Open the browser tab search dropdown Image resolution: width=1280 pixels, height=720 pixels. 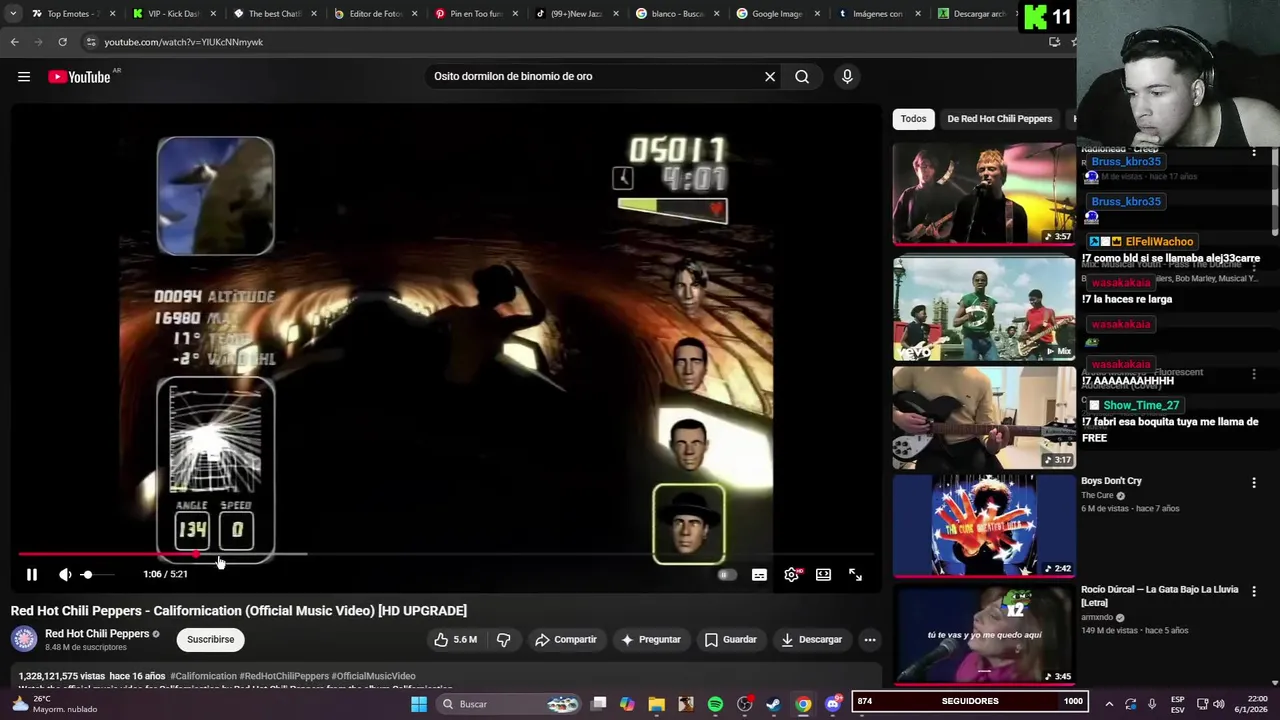pos(13,14)
